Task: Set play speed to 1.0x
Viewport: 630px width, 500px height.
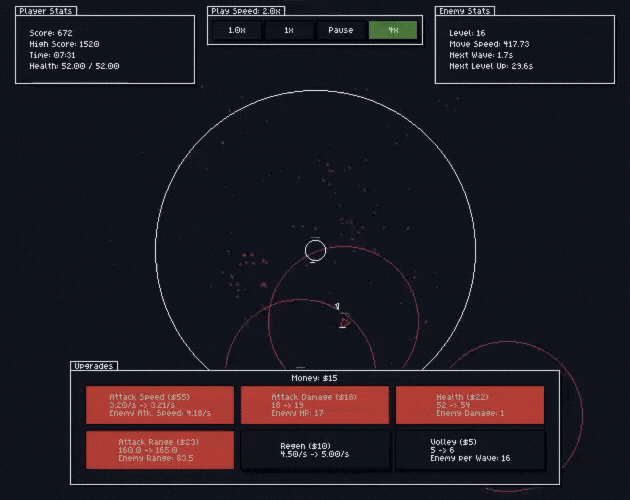Action: tap(237, 30)
